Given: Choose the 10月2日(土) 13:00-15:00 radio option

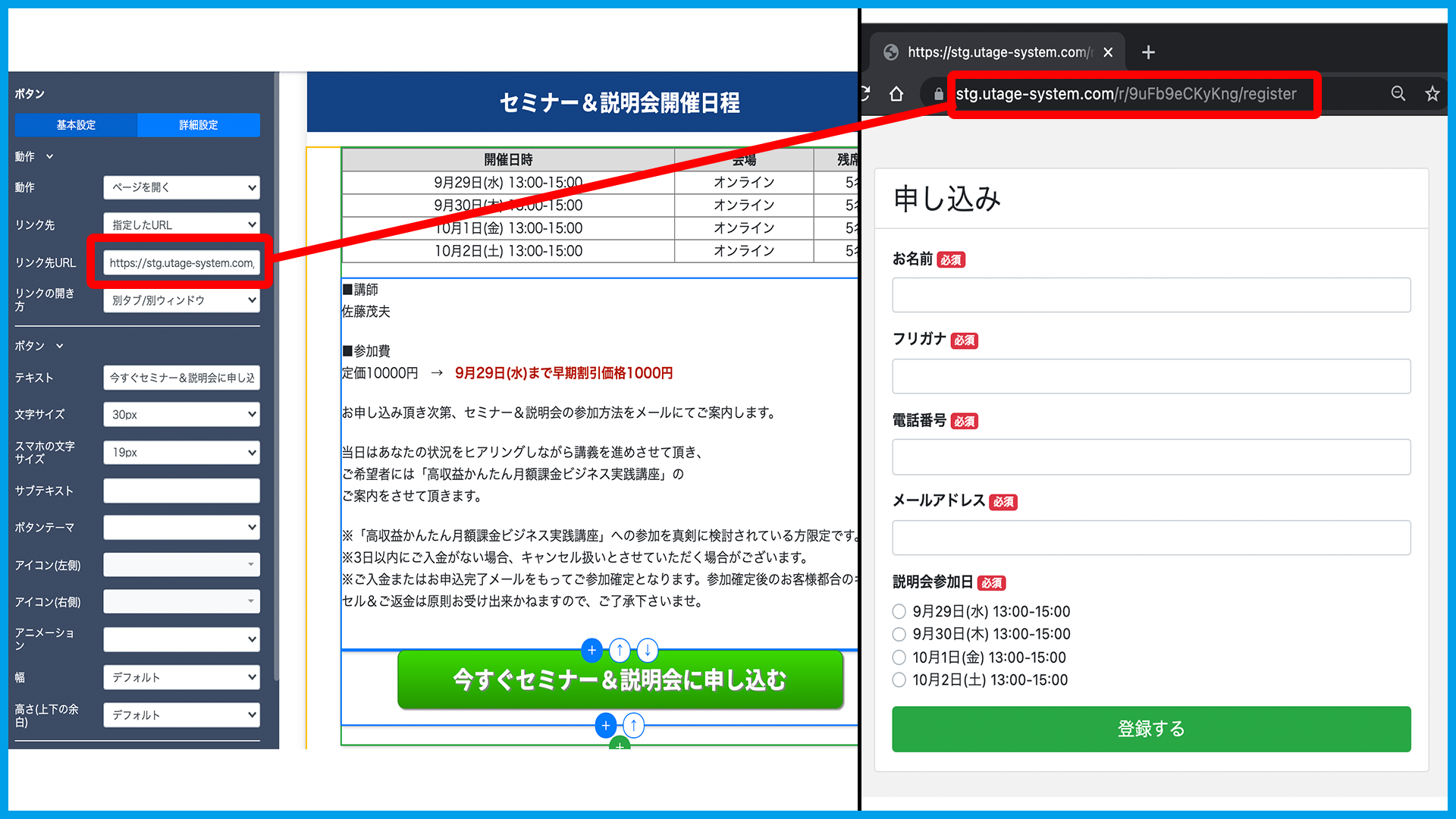Looking at the screenshot, I should pos(899,680).
